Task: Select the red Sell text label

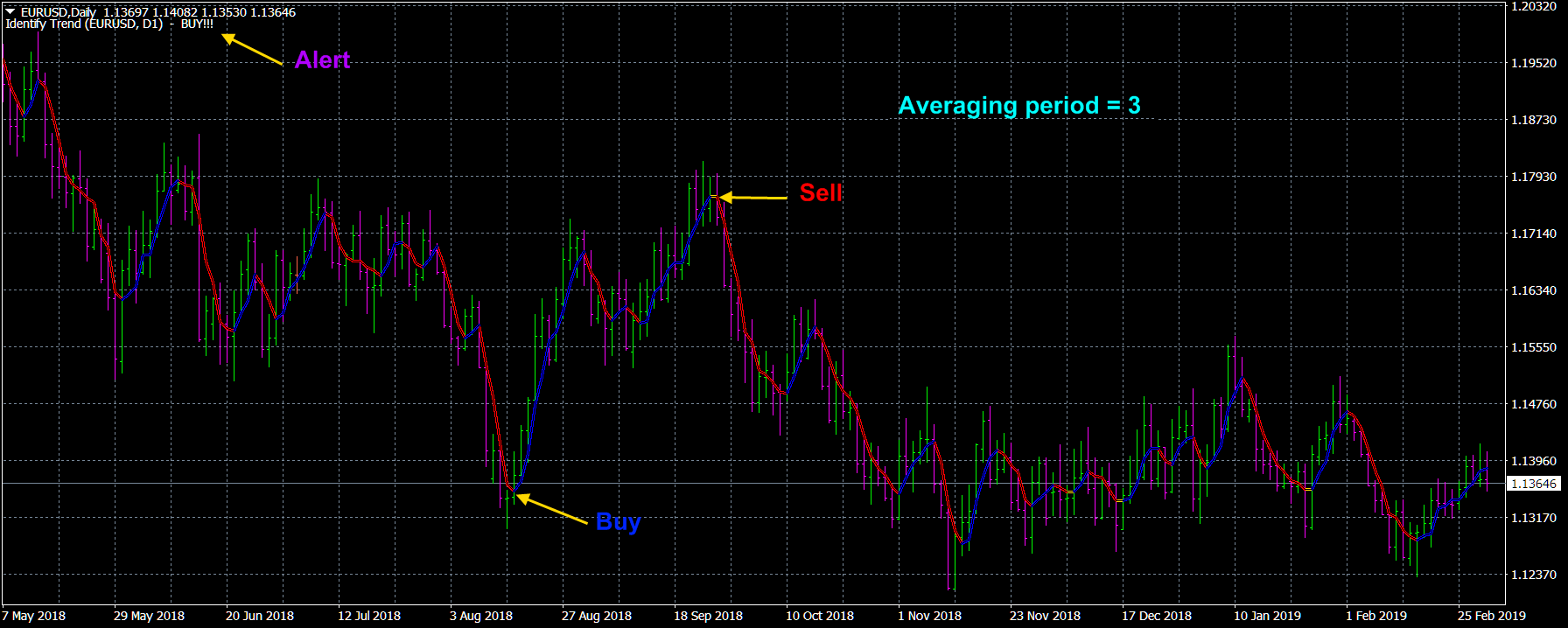Action: click(821, 192)
